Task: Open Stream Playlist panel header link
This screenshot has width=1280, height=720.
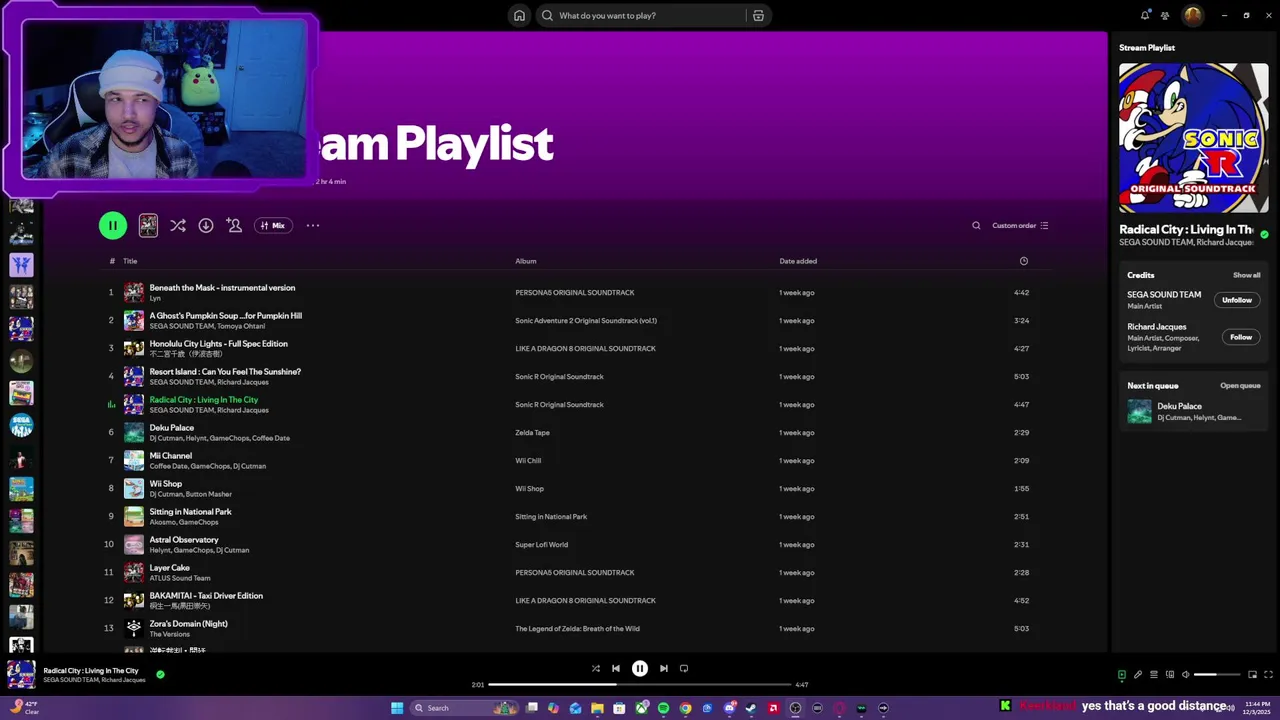Action: point(1147,48)
